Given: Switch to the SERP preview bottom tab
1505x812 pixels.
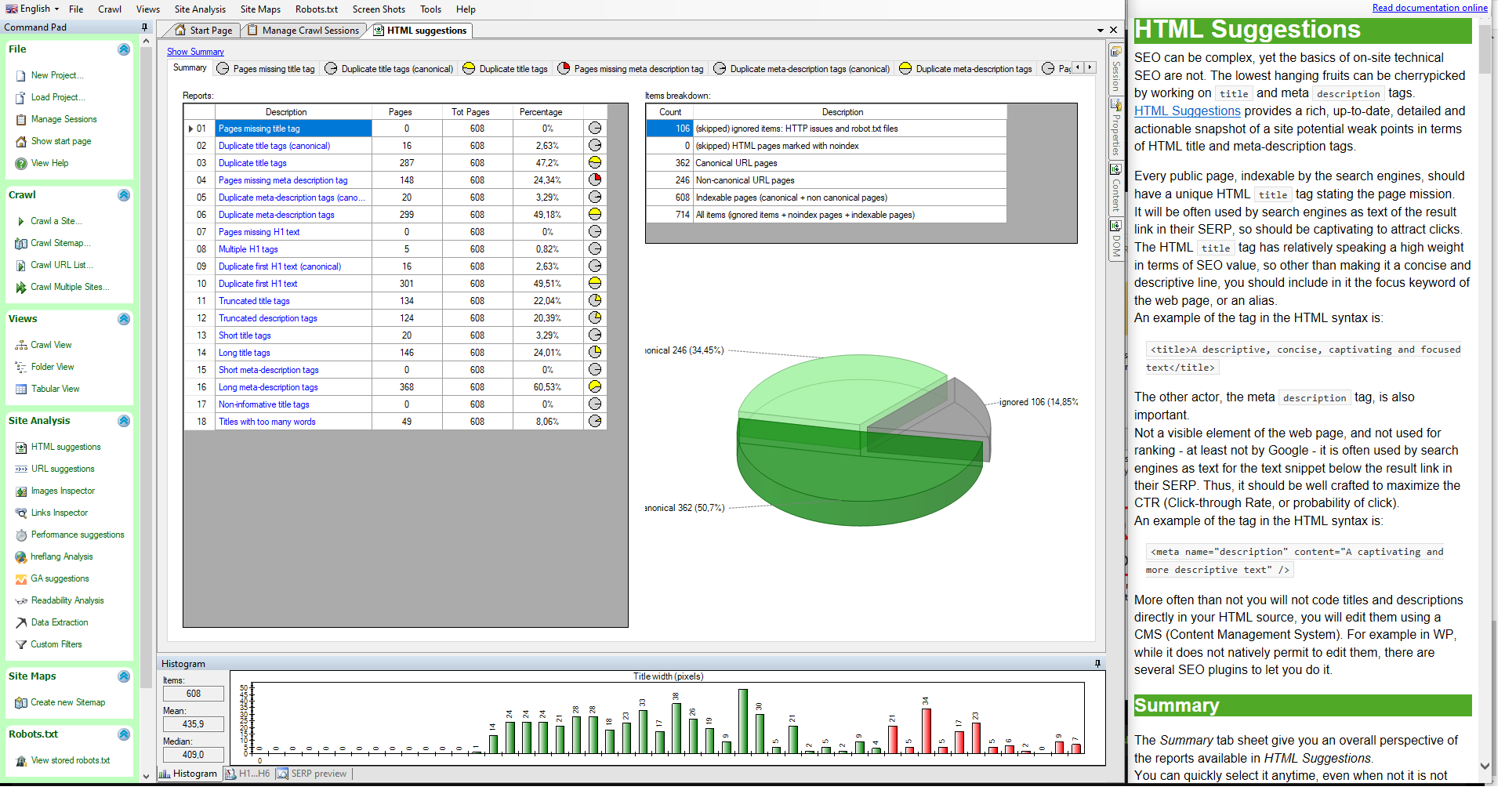Looking at the screenshot, I should point(312,774).
